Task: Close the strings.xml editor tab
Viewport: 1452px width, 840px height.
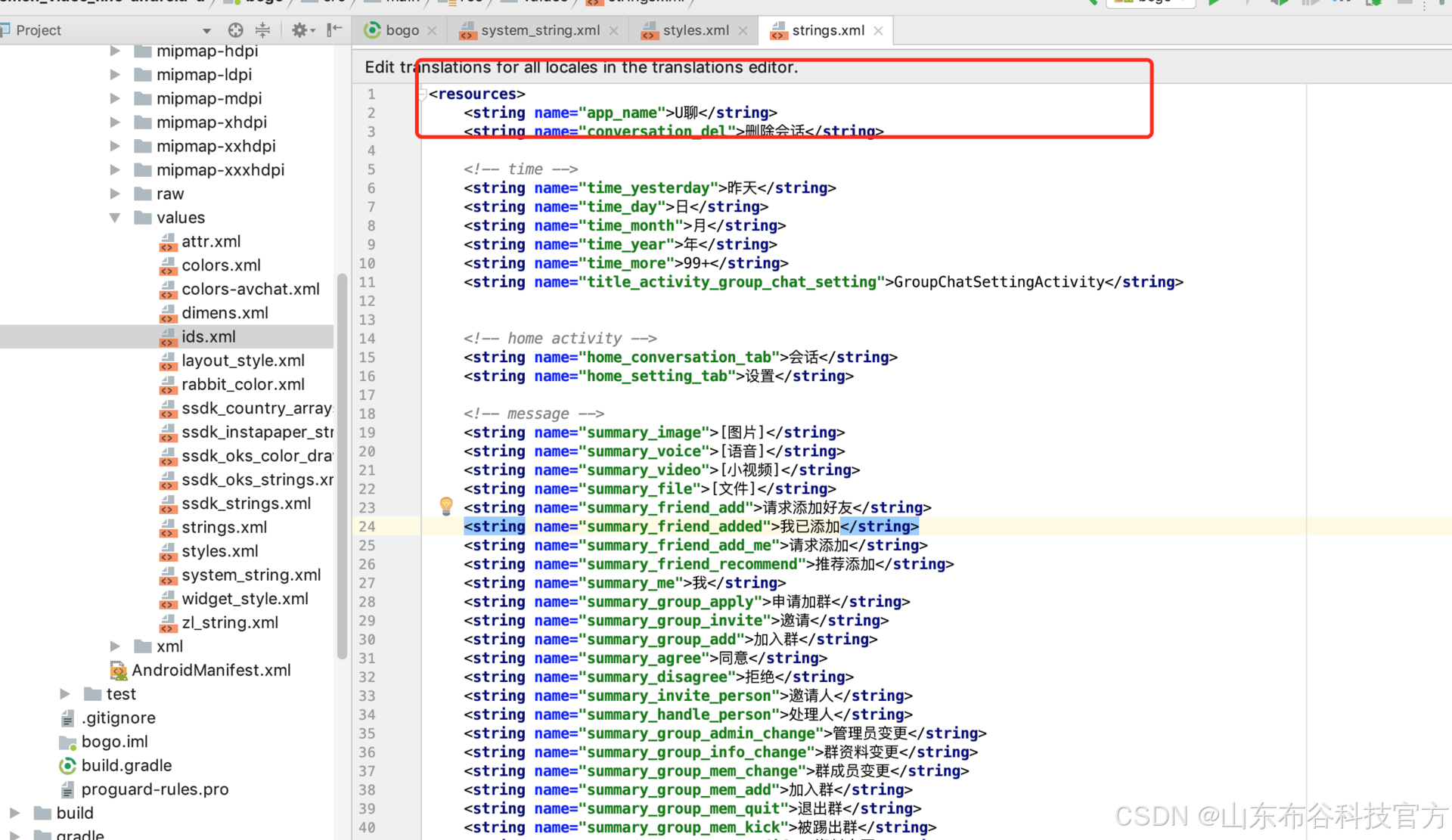Action: 878,31
